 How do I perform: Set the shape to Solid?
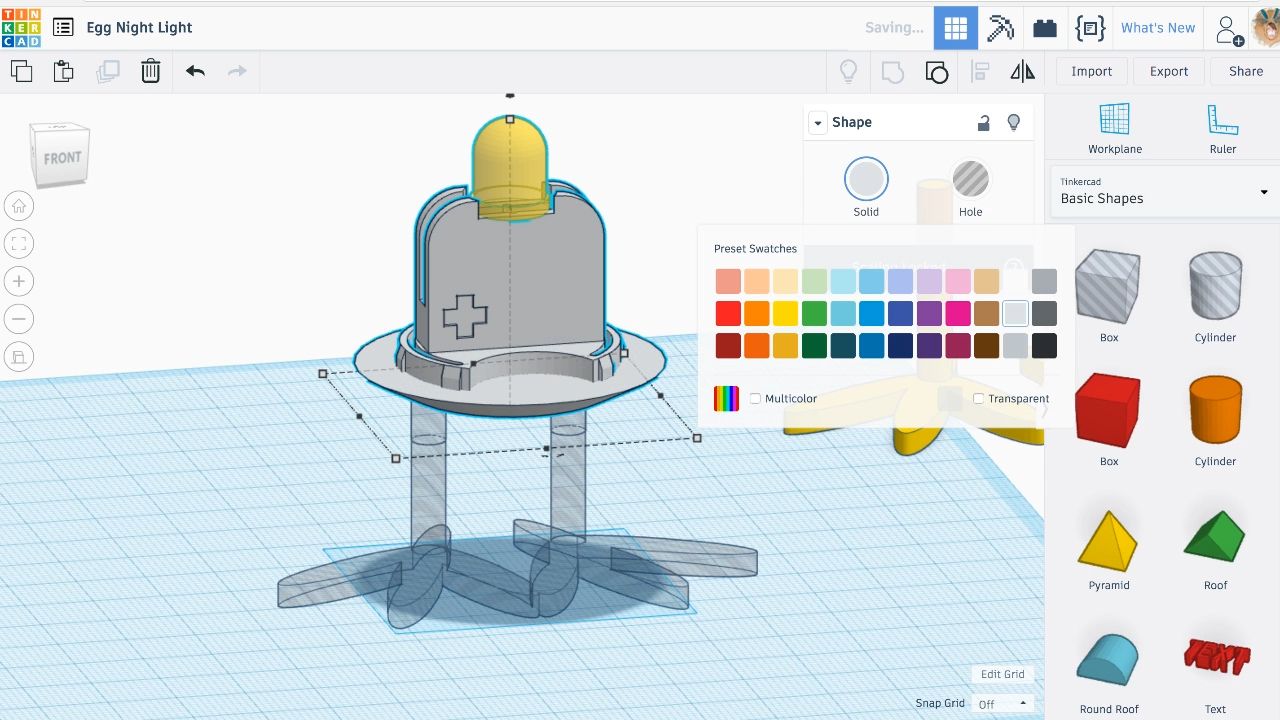tap(866, 188)
